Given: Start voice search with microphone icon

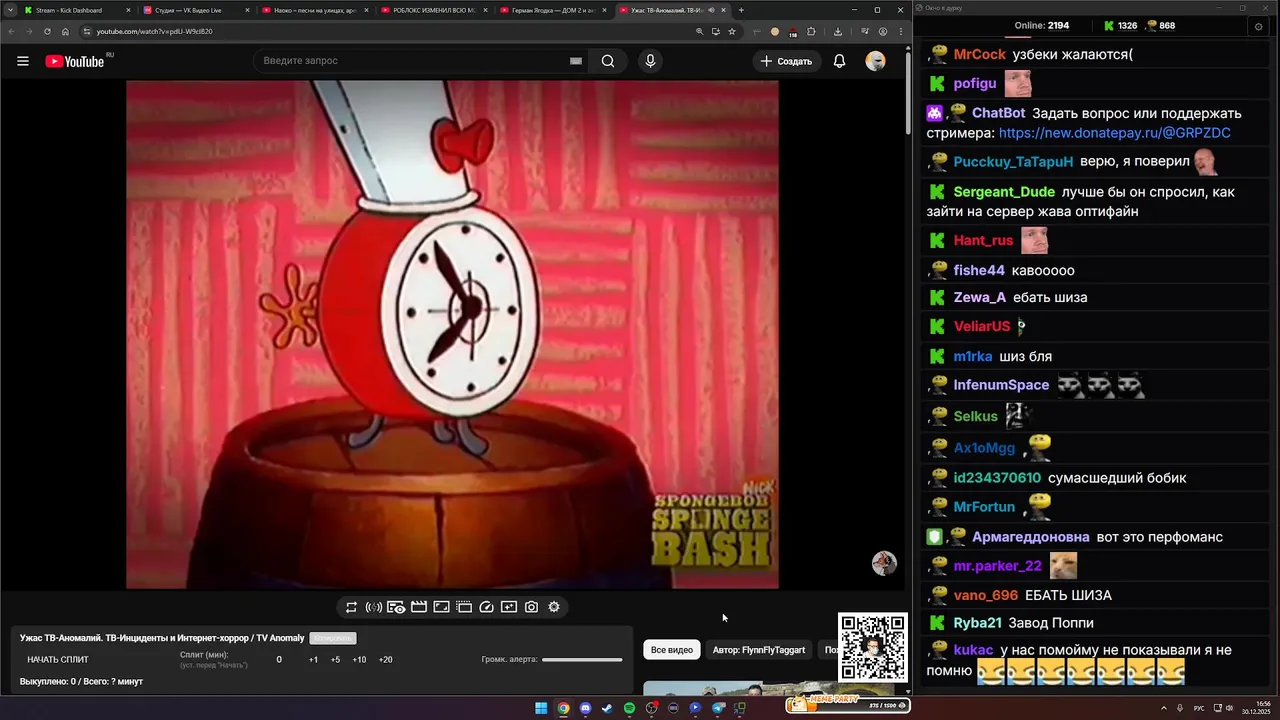Looking at the screenshot, I should [x=650, y=61].
